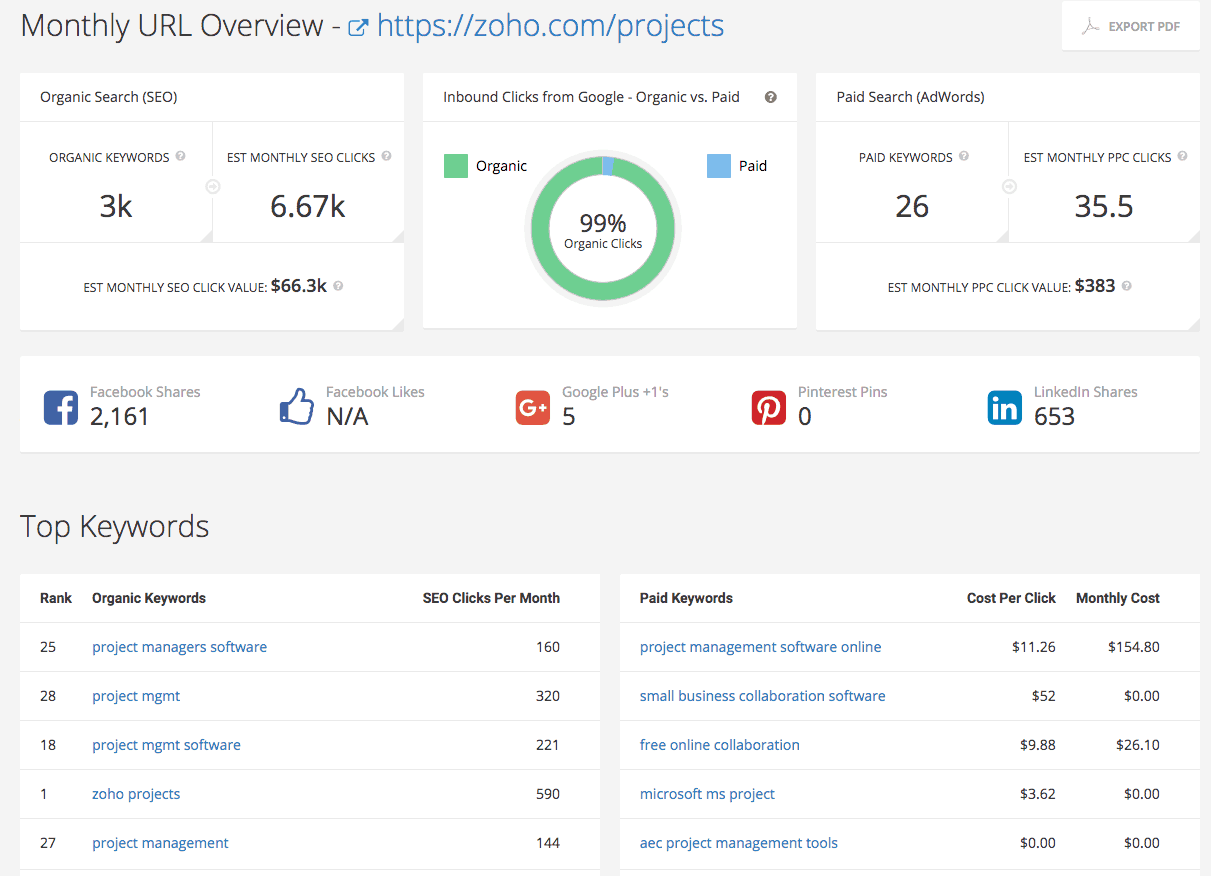Viewport: 1211px width, 876px height.
Task: Click the PDF icon in Export button
Action: pyautogui.click(x=1090, y=27)
